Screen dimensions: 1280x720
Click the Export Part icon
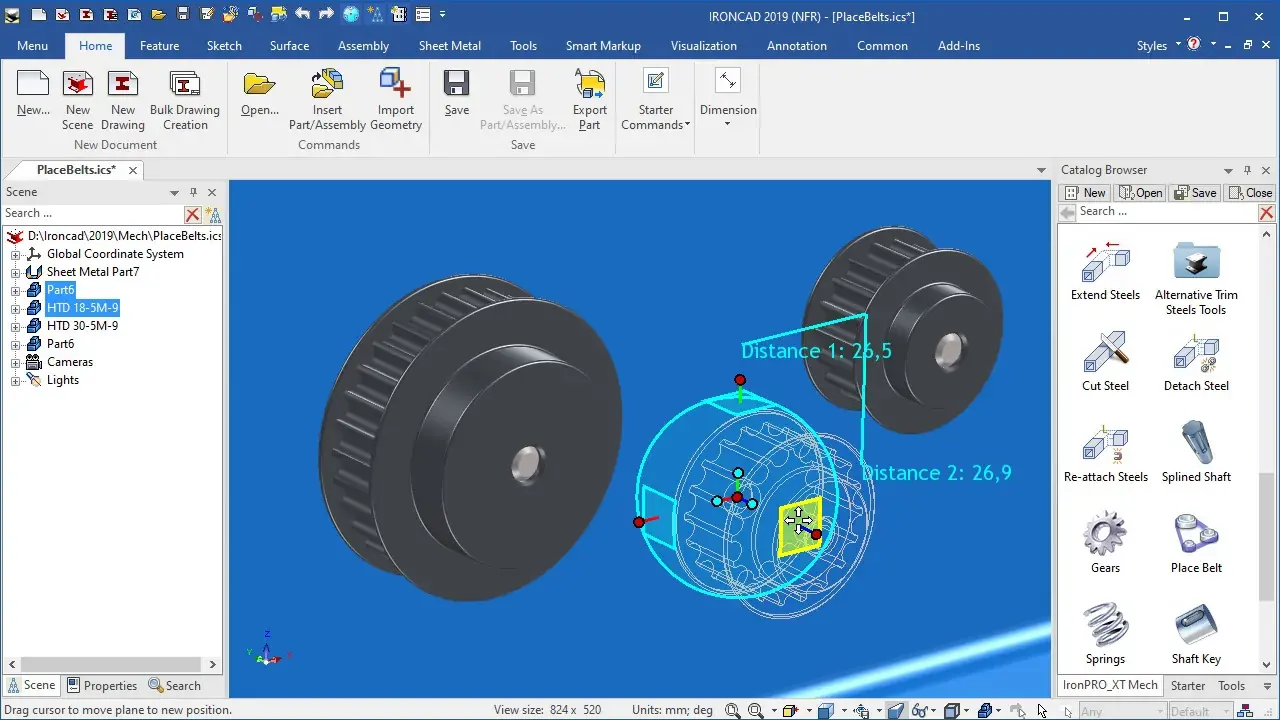[x=590, y=100]
